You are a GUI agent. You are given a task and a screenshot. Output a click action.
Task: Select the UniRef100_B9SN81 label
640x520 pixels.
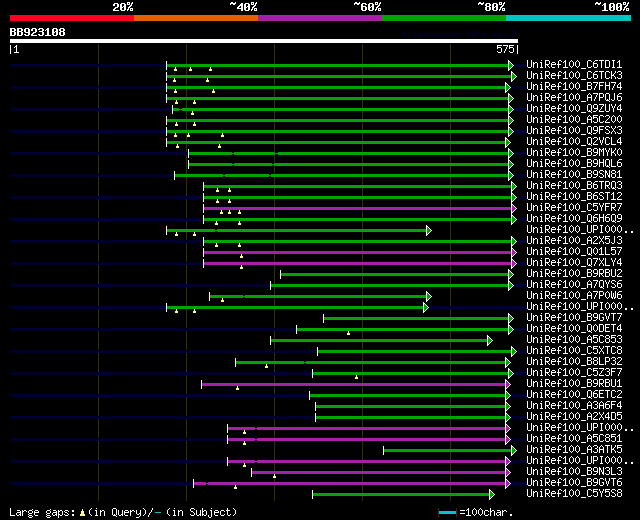(574, 175)
